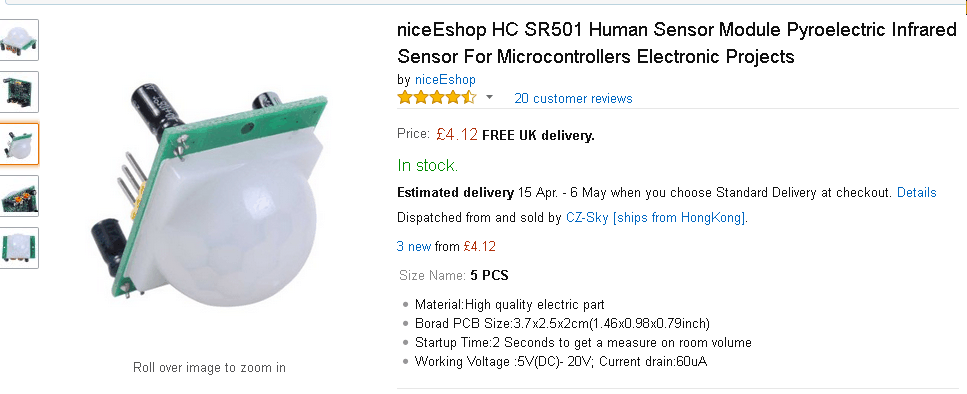This screenshot has width=967, height=394.
Task: Open the delivery Details link
Action: [x=916, y=192]
